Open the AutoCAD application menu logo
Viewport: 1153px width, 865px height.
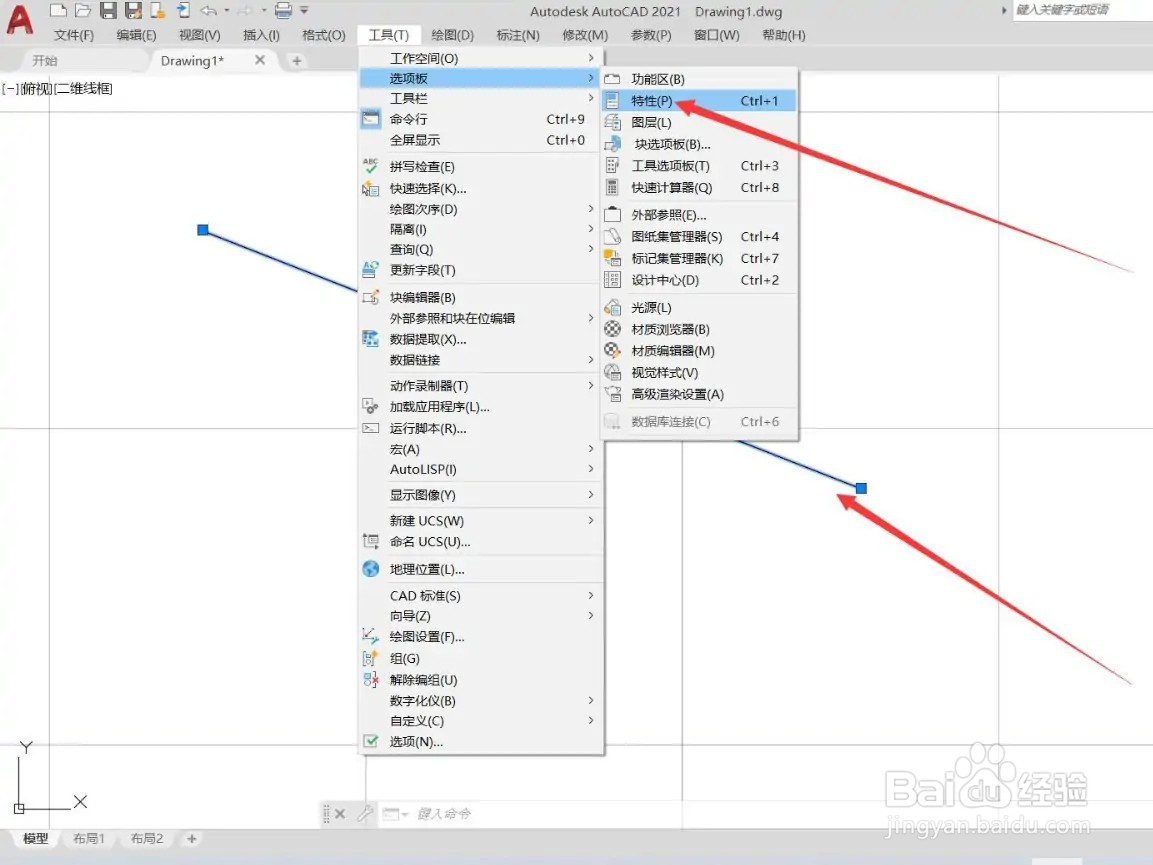[20, 20]
